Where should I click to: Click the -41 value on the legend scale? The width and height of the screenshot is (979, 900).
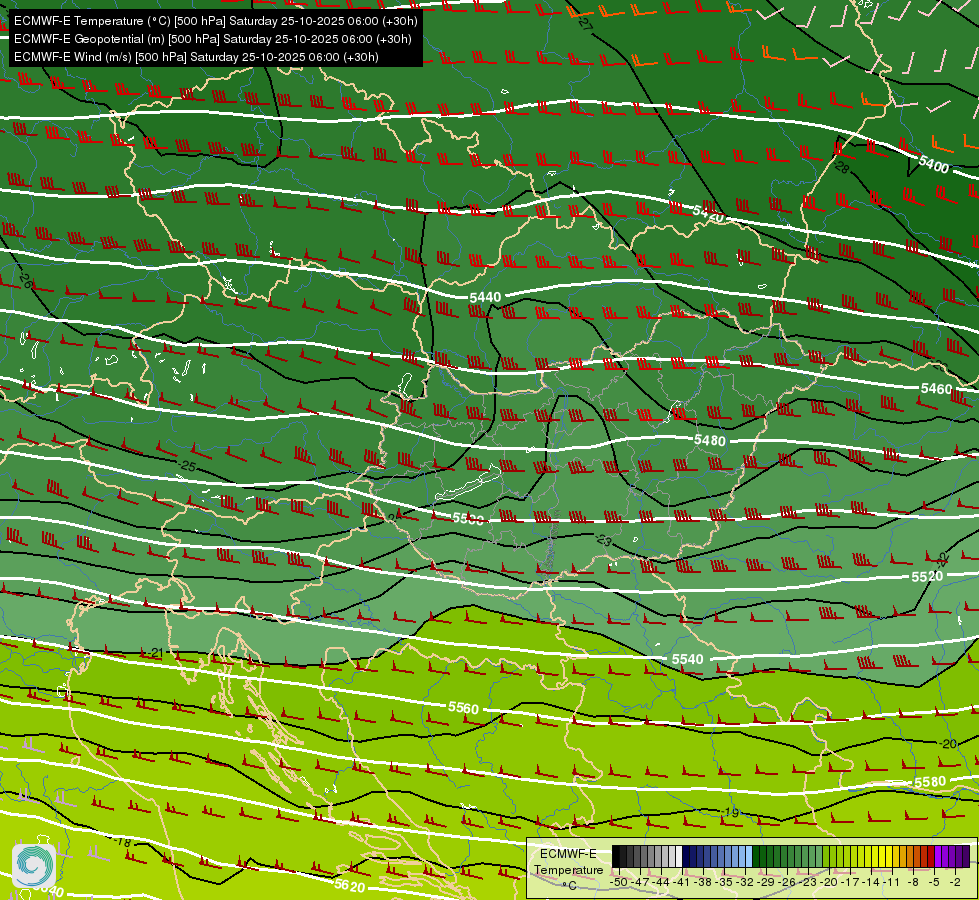pos(682,882)
